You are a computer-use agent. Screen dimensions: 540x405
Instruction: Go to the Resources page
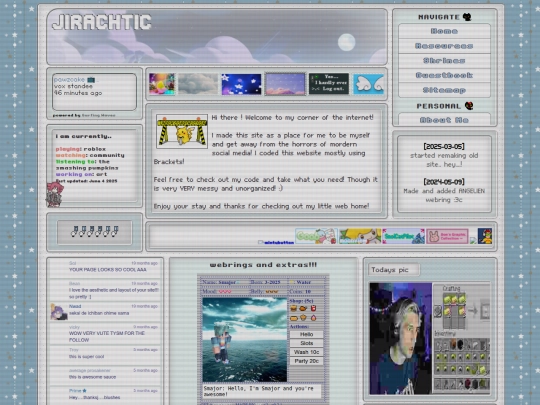[x=444, y=46]
